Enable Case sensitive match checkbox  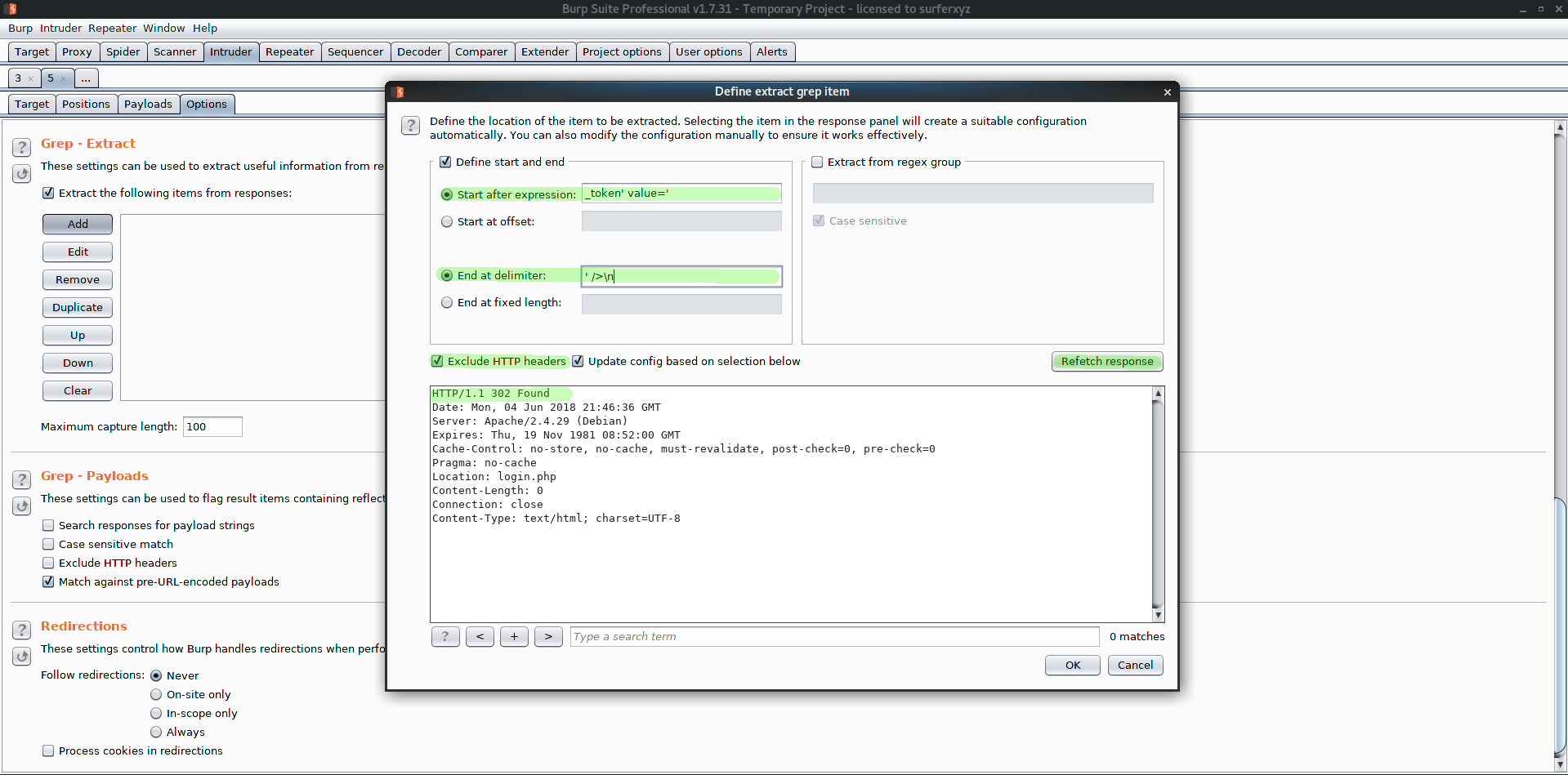(48, 544)
